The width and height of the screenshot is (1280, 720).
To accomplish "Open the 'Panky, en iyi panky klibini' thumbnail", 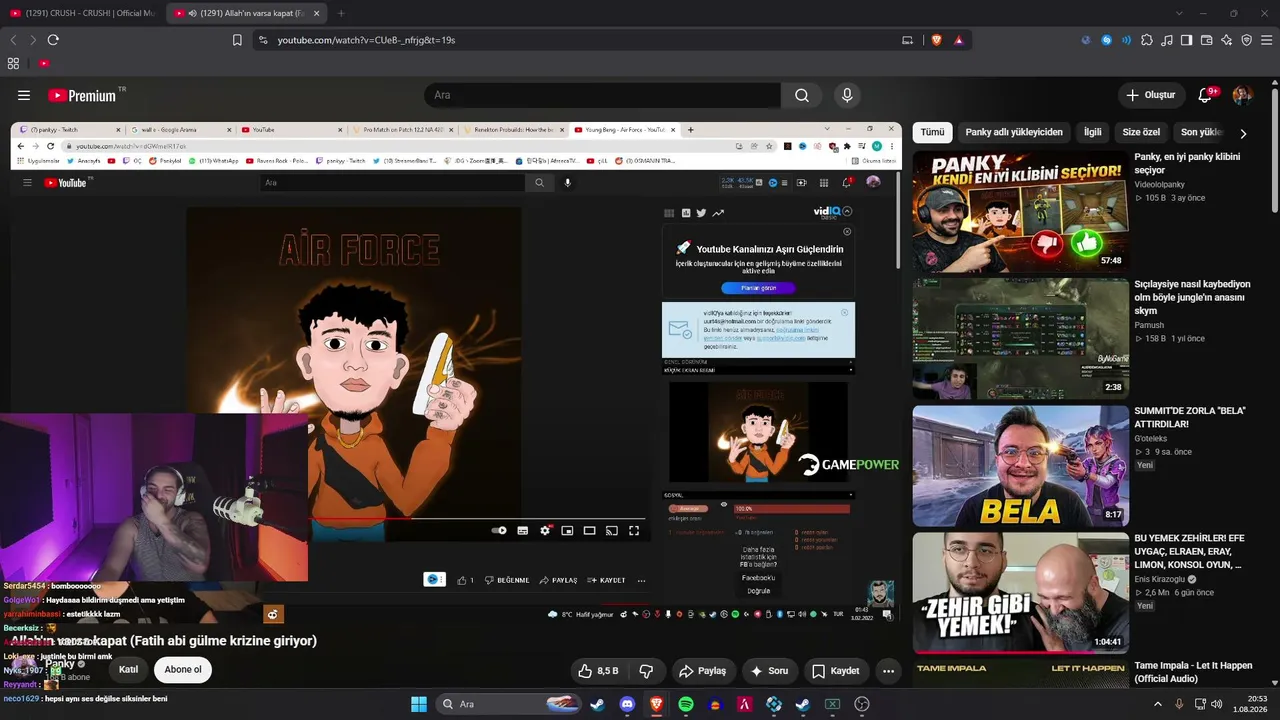I will (x=1020, y=211).
